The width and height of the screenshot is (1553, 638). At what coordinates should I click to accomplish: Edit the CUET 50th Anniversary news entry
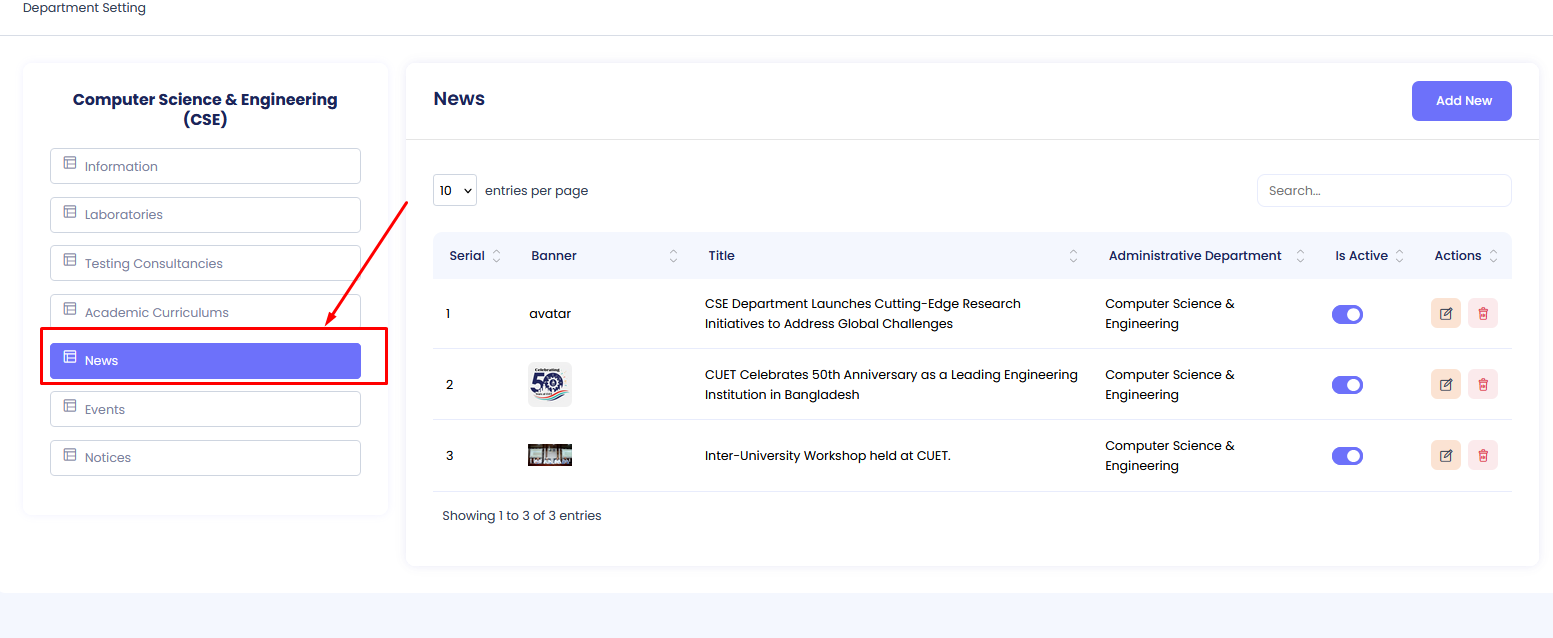[1445, 385]
